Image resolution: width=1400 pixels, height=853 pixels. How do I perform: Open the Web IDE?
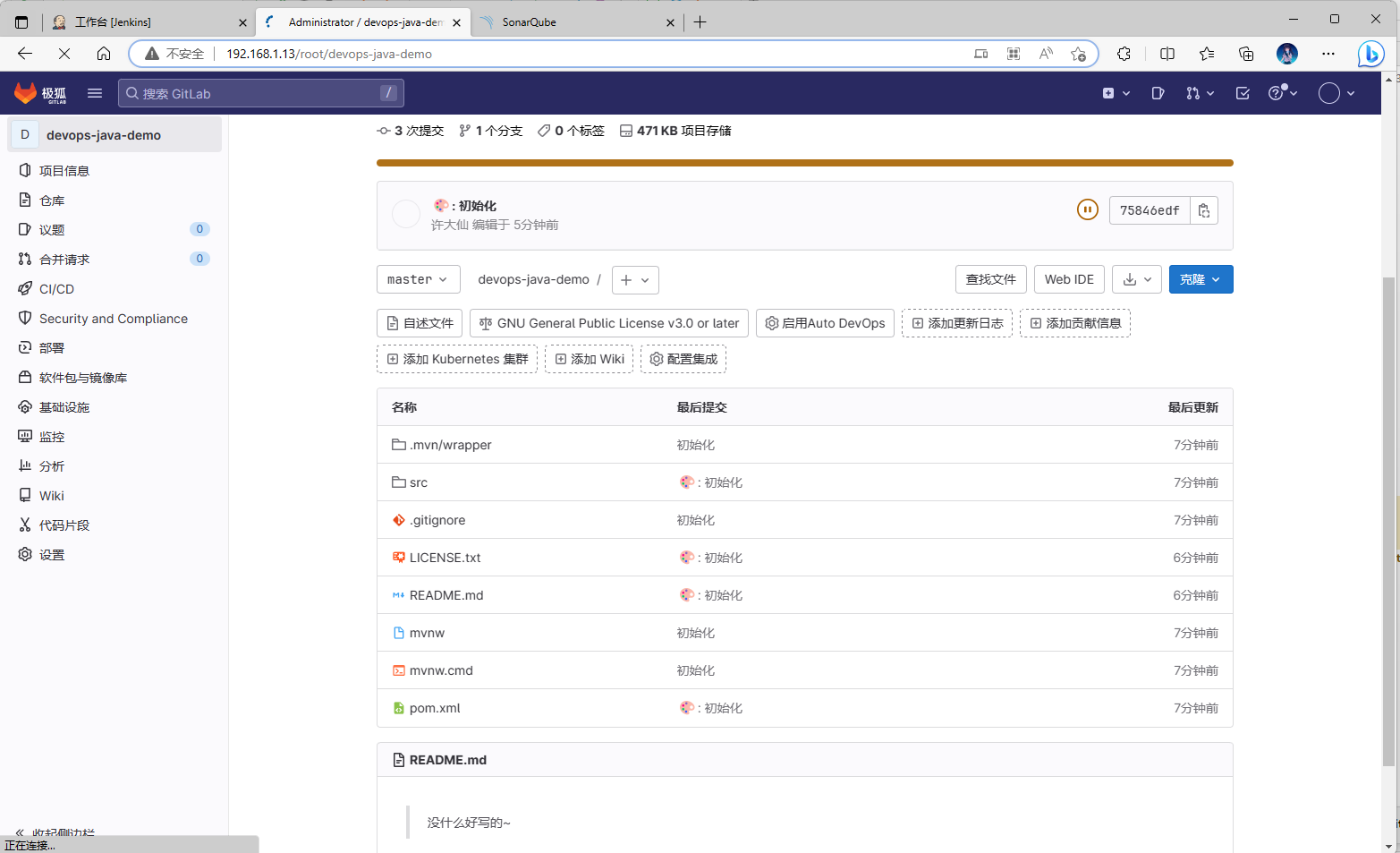1069,279
